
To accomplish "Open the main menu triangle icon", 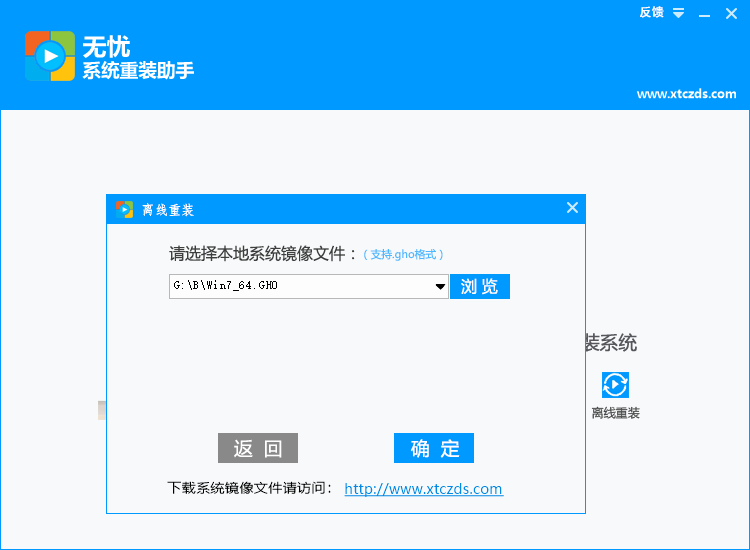I will 679,14.
